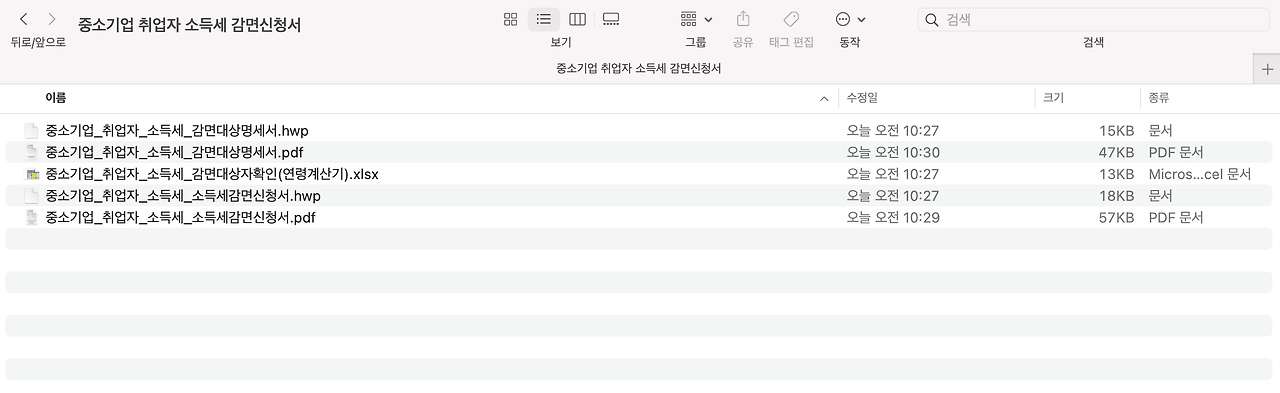Switch to gallery view
This screenshot has height=393, width=1280.
611,19
